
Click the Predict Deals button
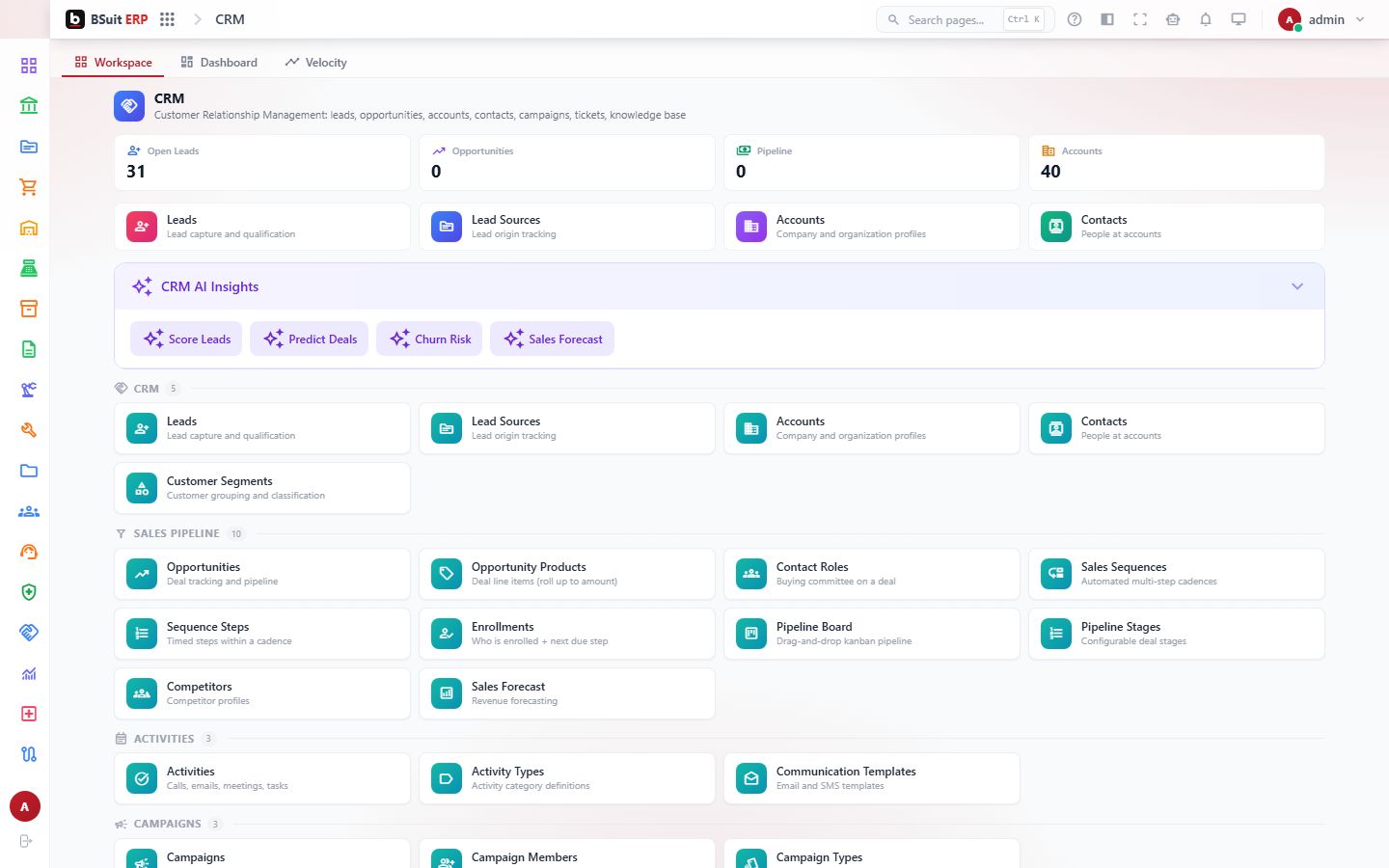pos(310,339)
